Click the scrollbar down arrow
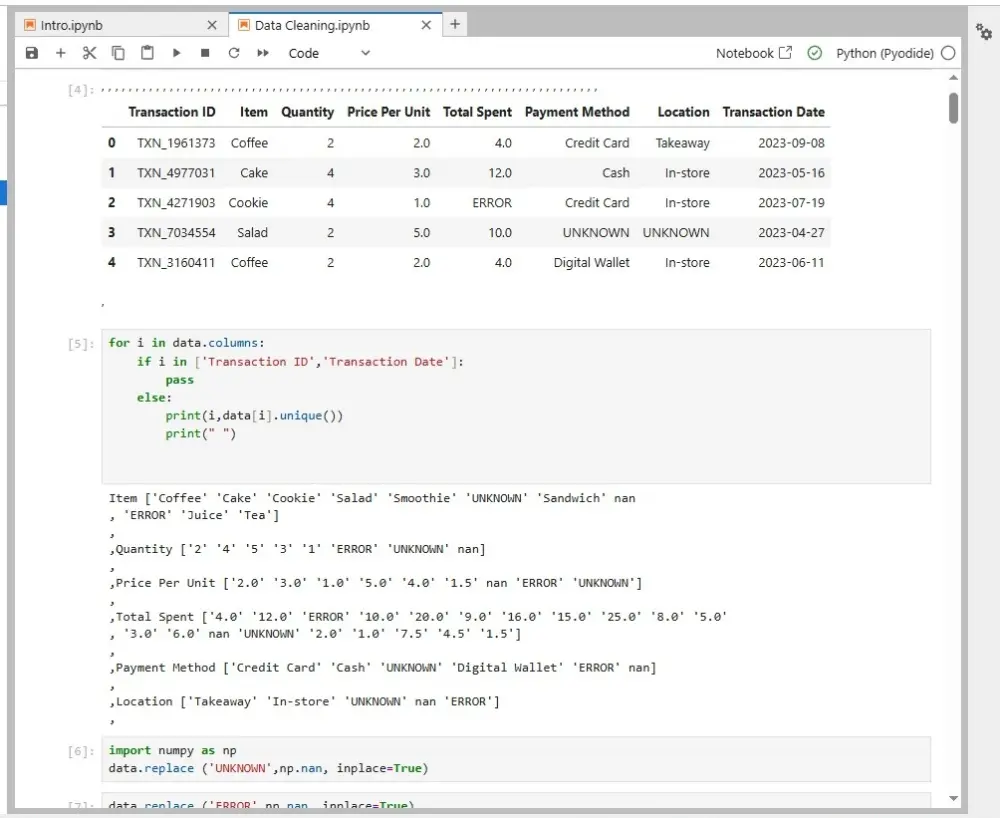 (953, 798)
